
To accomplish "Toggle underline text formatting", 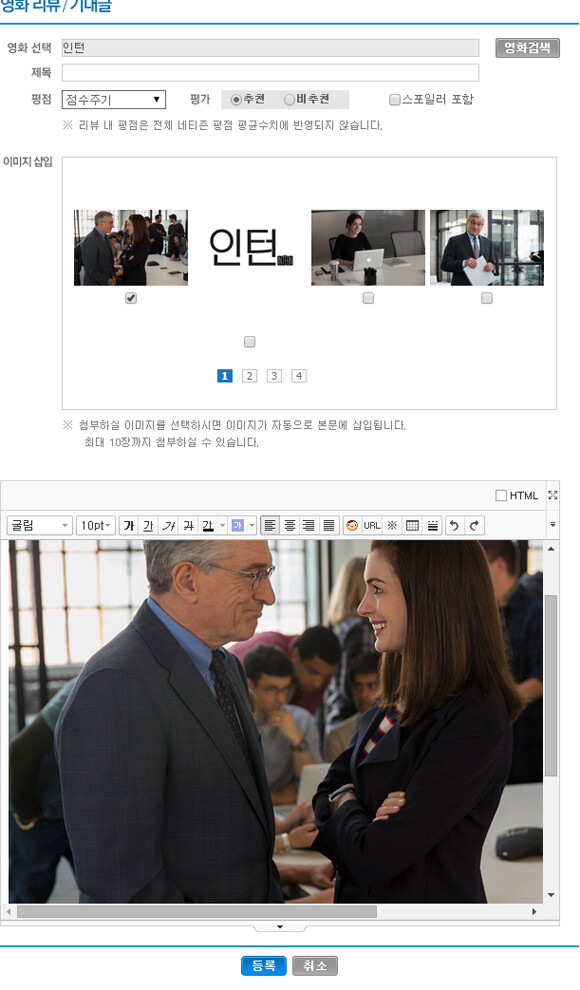I will (148, 525).
